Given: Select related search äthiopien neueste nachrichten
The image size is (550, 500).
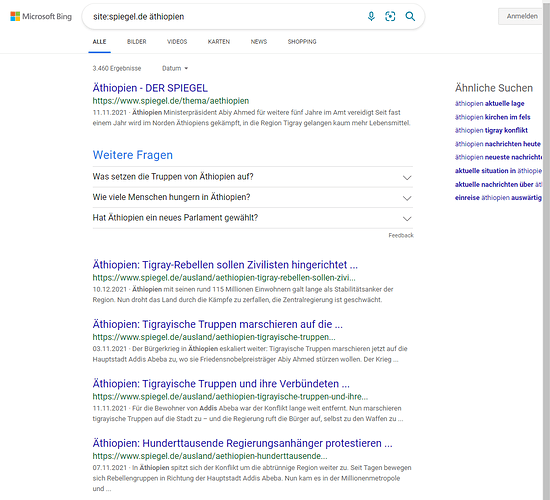Looking at the screenshot, I should pos(498,158).
